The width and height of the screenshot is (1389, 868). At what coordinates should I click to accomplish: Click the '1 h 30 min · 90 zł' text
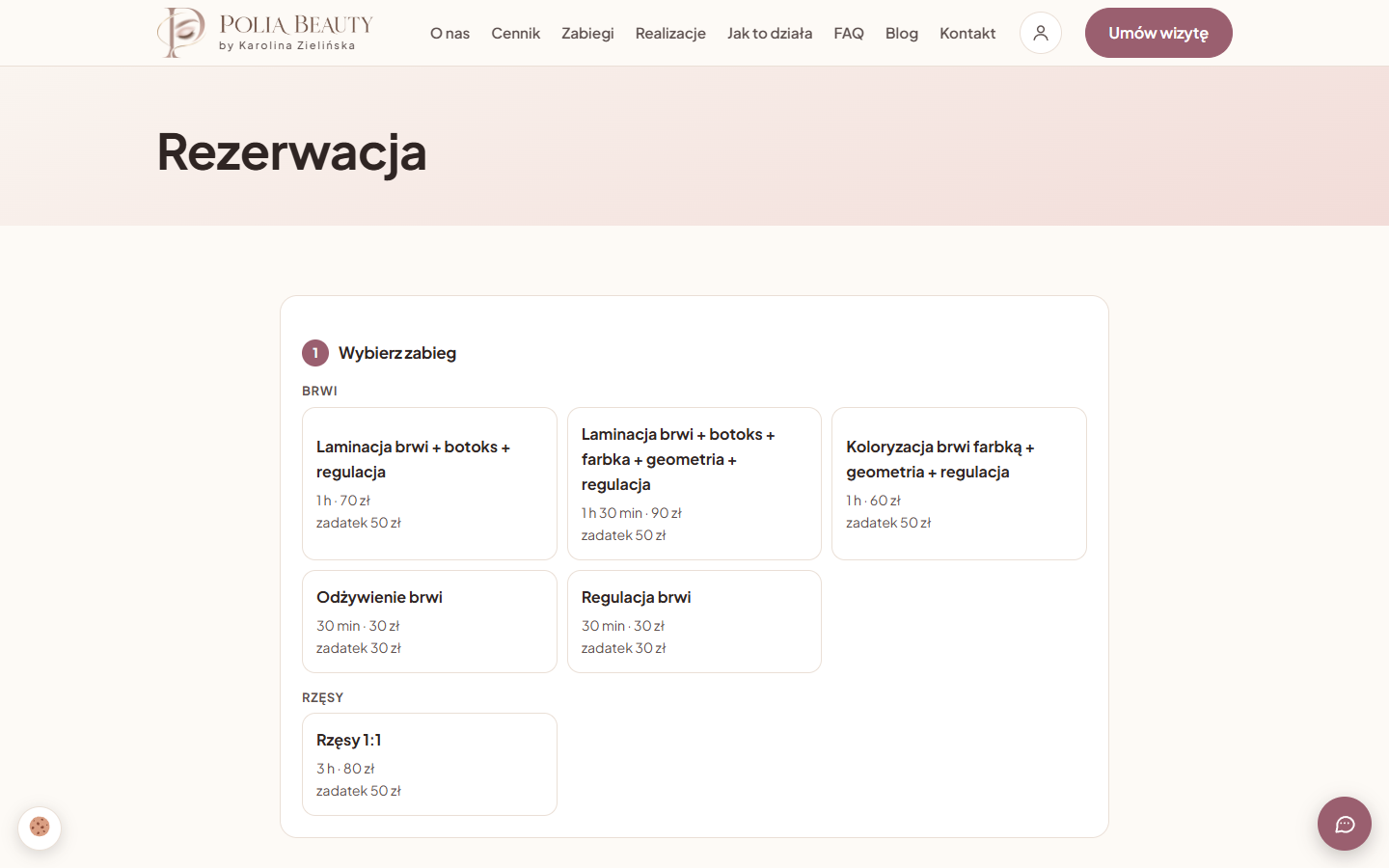pyautogui.click(x=632, y=513)
